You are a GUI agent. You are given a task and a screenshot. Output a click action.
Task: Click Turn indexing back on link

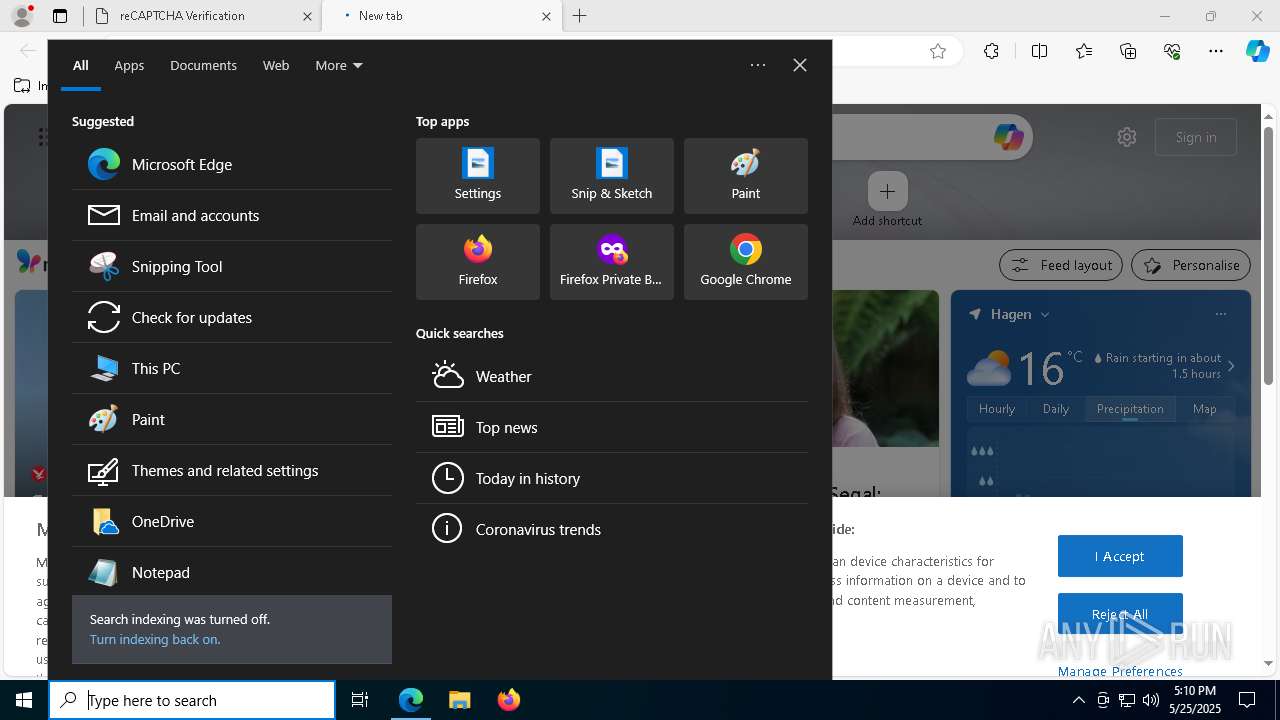coord(155,639)
